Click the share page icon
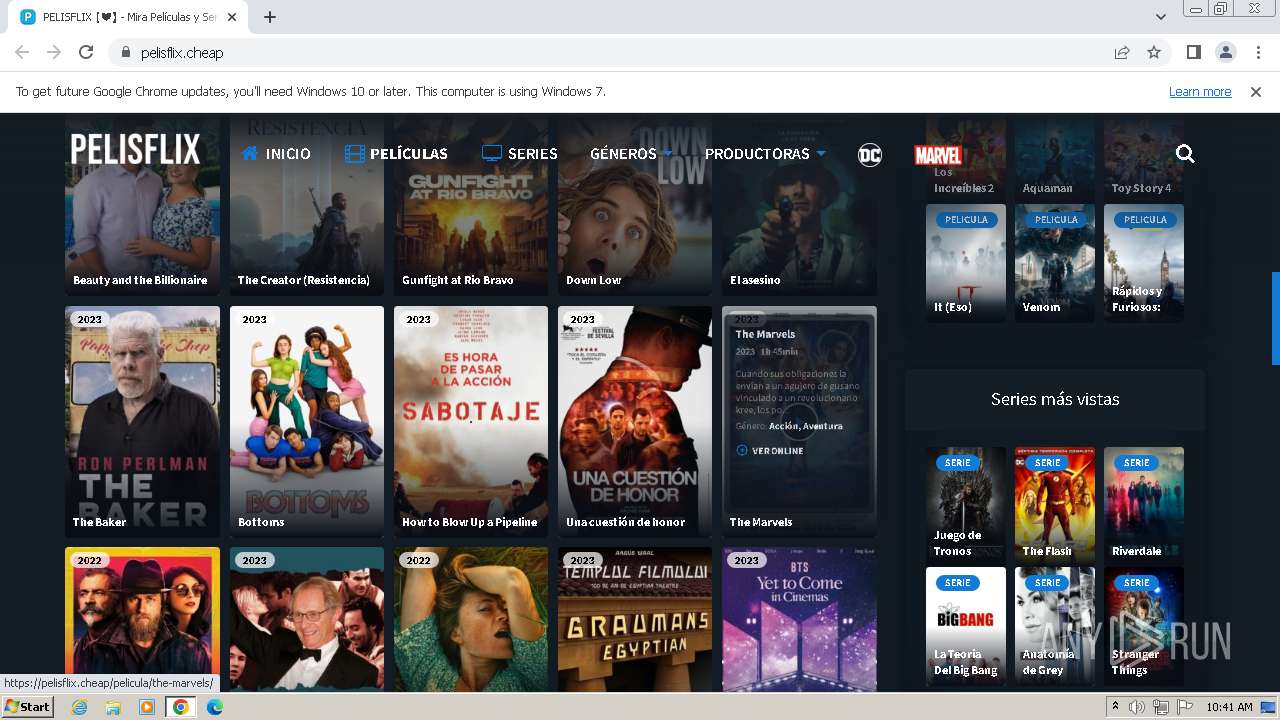 [1122, 52]
